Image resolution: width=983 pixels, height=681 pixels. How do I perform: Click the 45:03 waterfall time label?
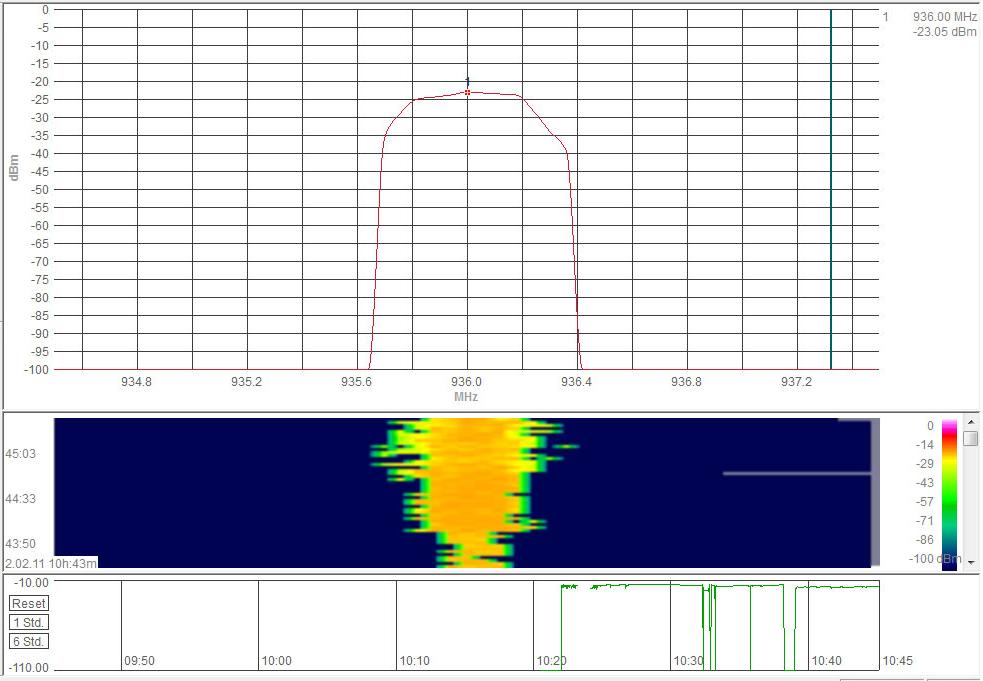20,453
